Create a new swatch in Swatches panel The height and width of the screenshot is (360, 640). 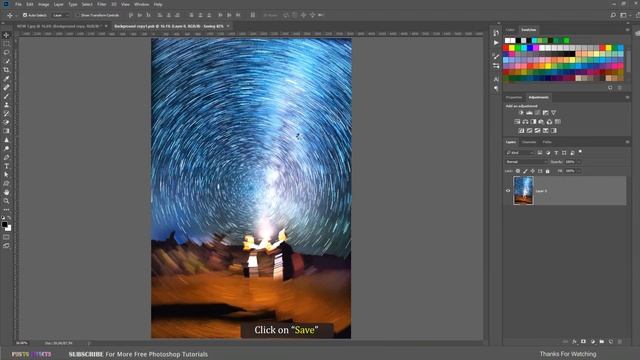[610, 88]
